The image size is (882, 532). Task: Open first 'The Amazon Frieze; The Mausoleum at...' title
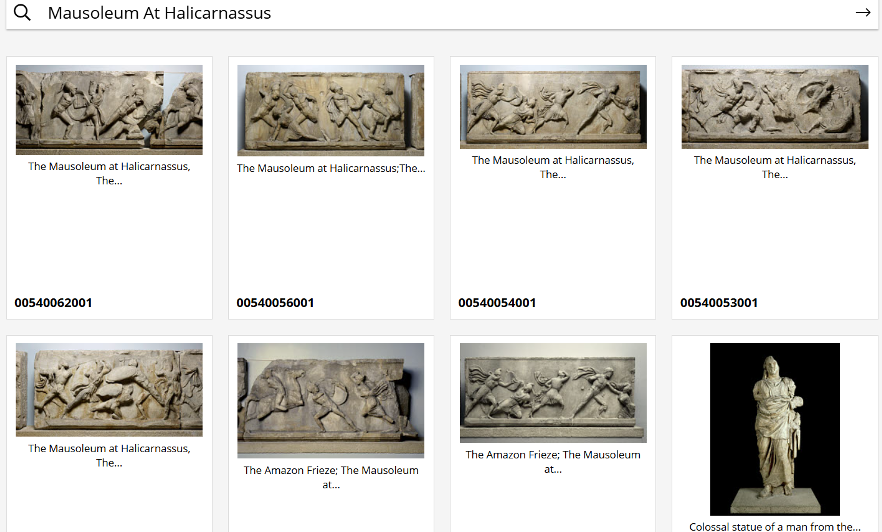331,477
